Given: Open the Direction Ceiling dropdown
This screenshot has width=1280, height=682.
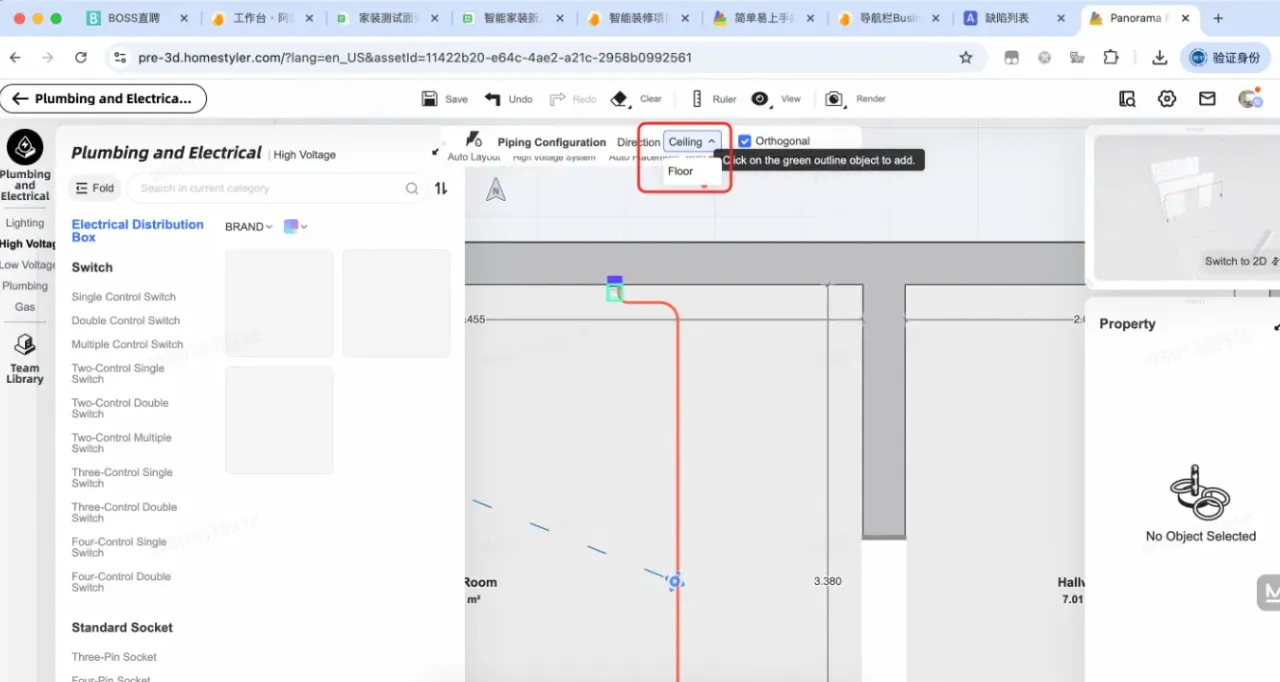Looking at the screenshot, I should [691, 142].
